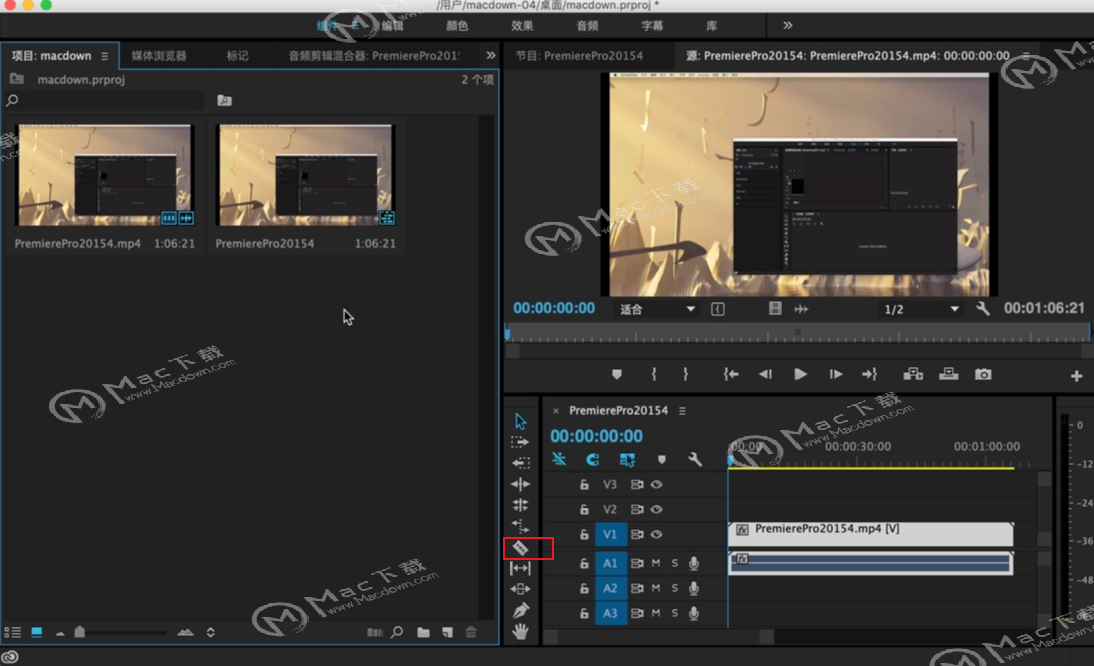Switch to the 媒体浏览器 tab

point(159,56)
